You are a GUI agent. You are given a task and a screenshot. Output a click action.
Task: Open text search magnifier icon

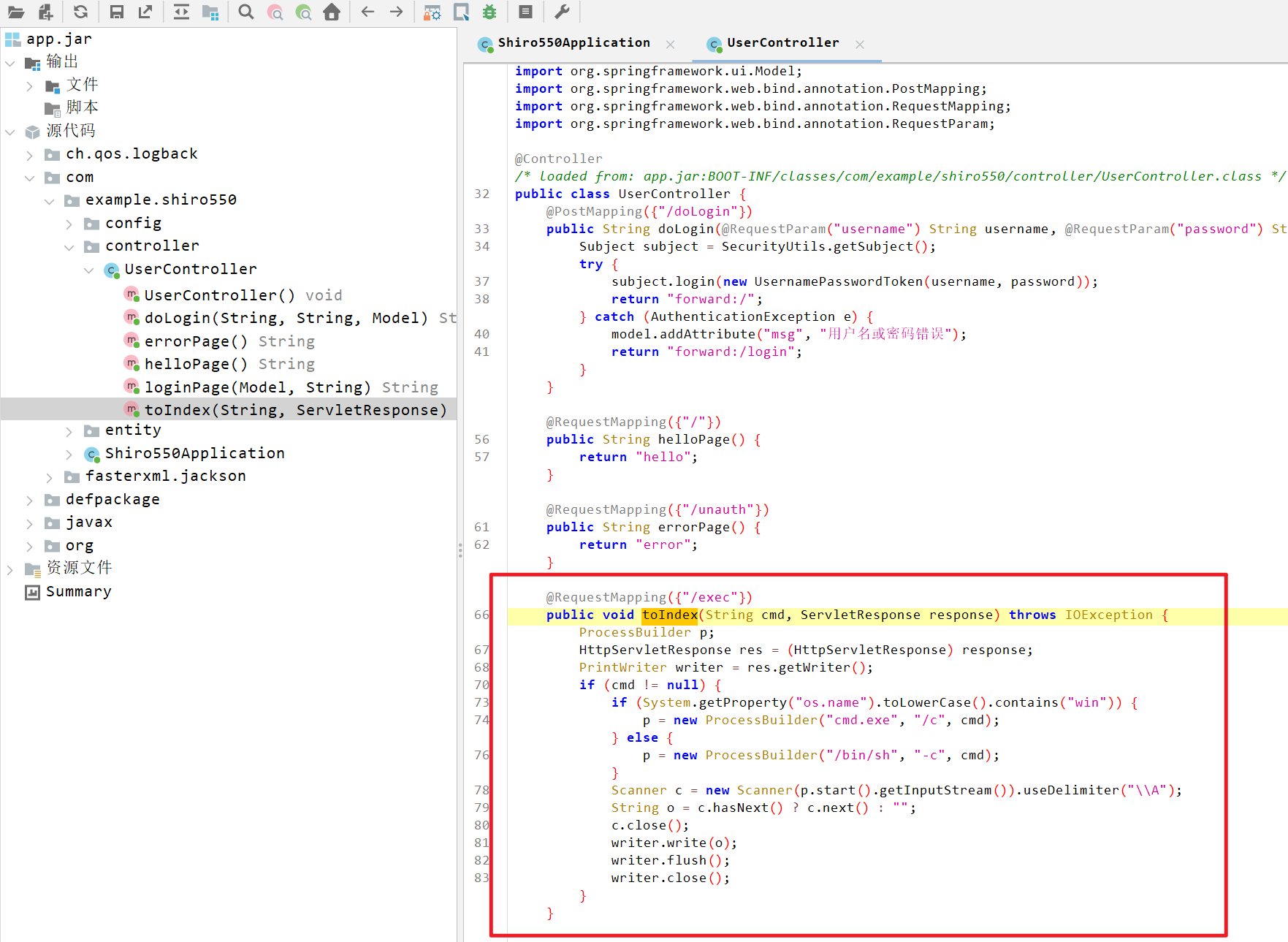pos(246,12)
